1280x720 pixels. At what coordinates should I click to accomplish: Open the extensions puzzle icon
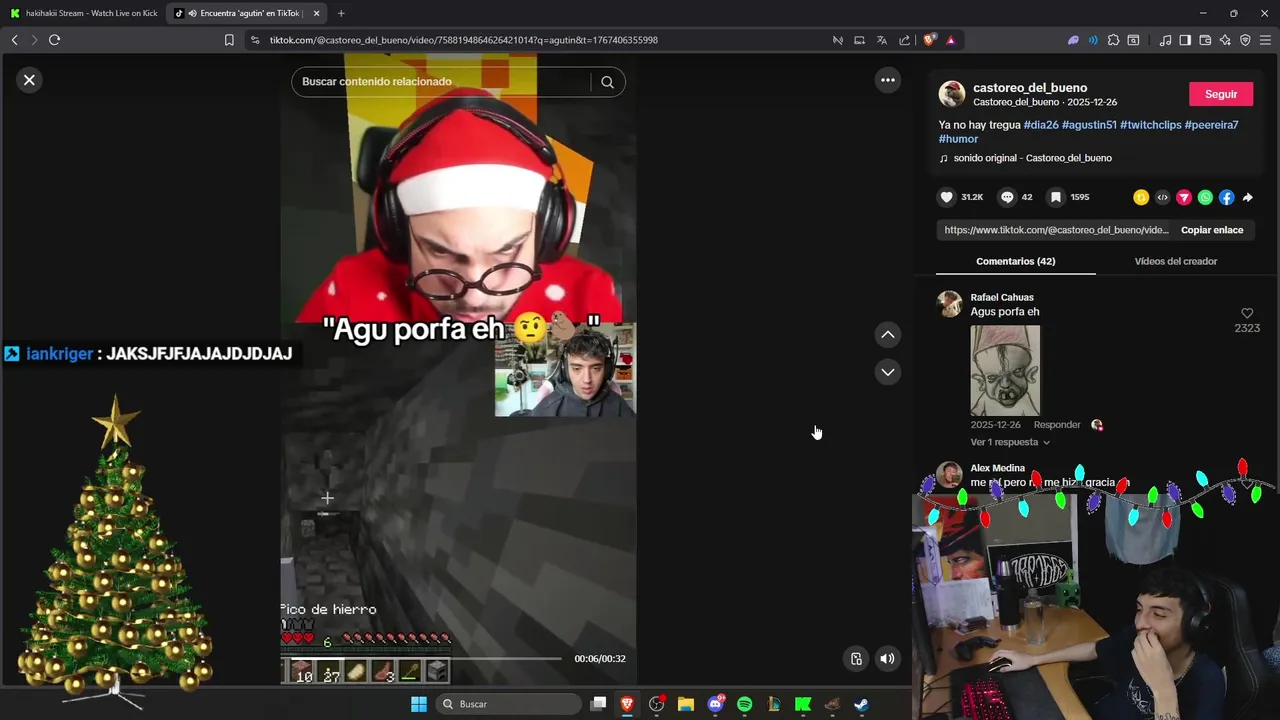tap(1113, 40)
